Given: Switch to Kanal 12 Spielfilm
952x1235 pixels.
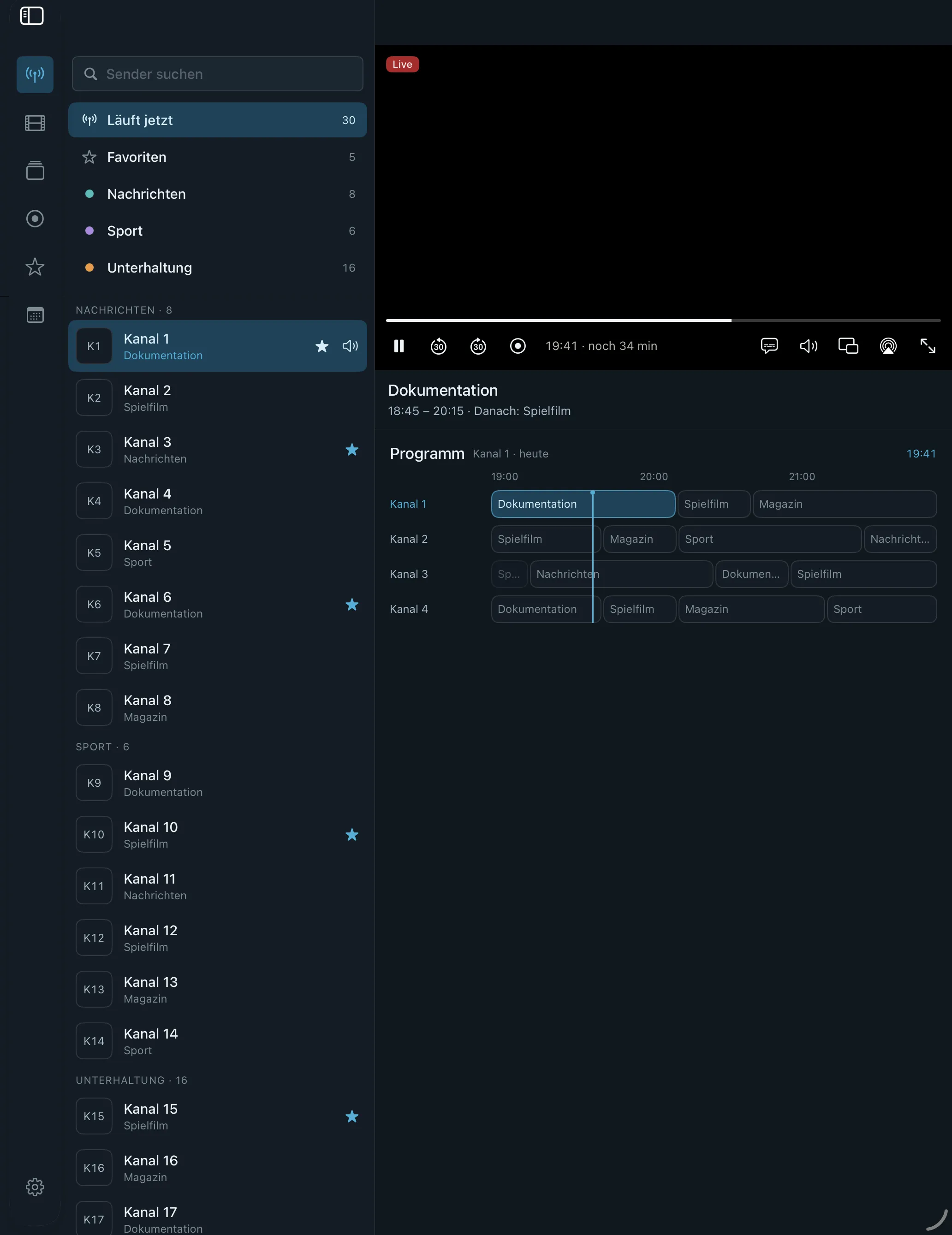Looking at the screenshot, I should (x=218, y=938).
